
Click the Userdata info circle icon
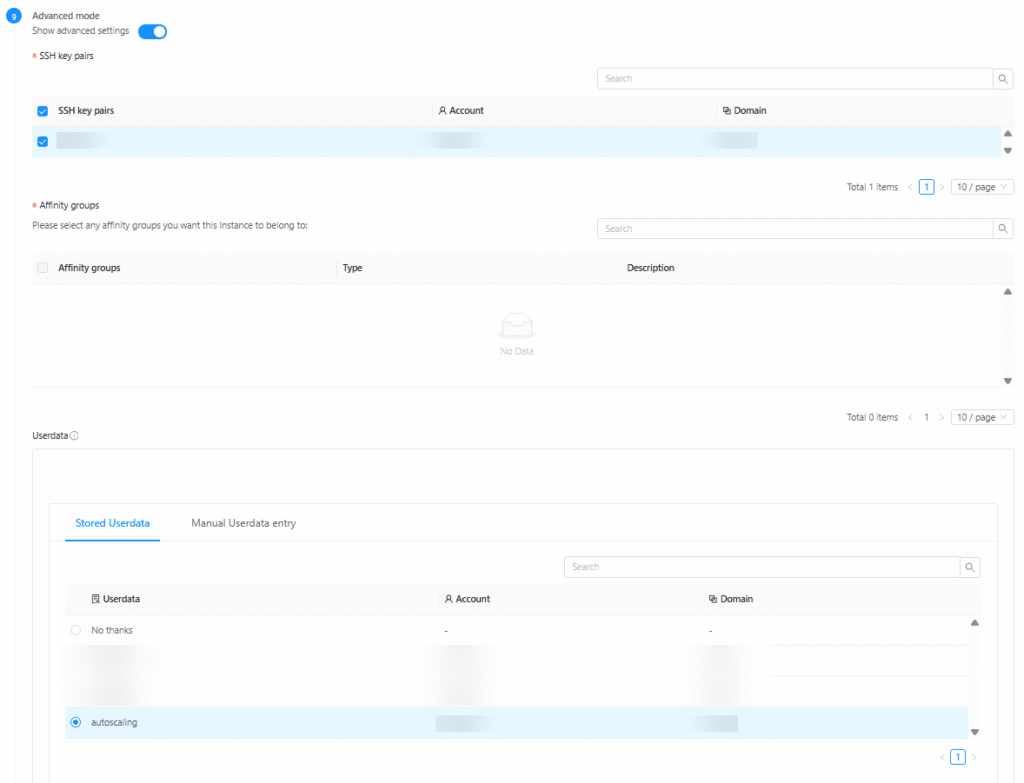[75, 436]
